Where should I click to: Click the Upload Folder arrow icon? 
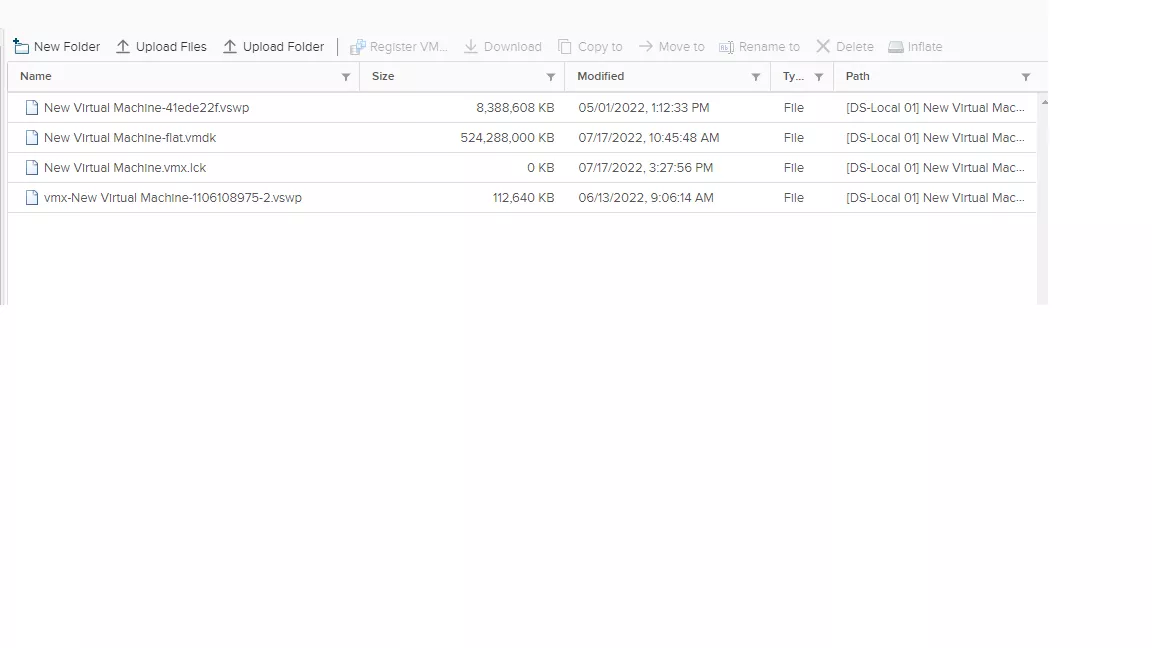tap(230, 47)
